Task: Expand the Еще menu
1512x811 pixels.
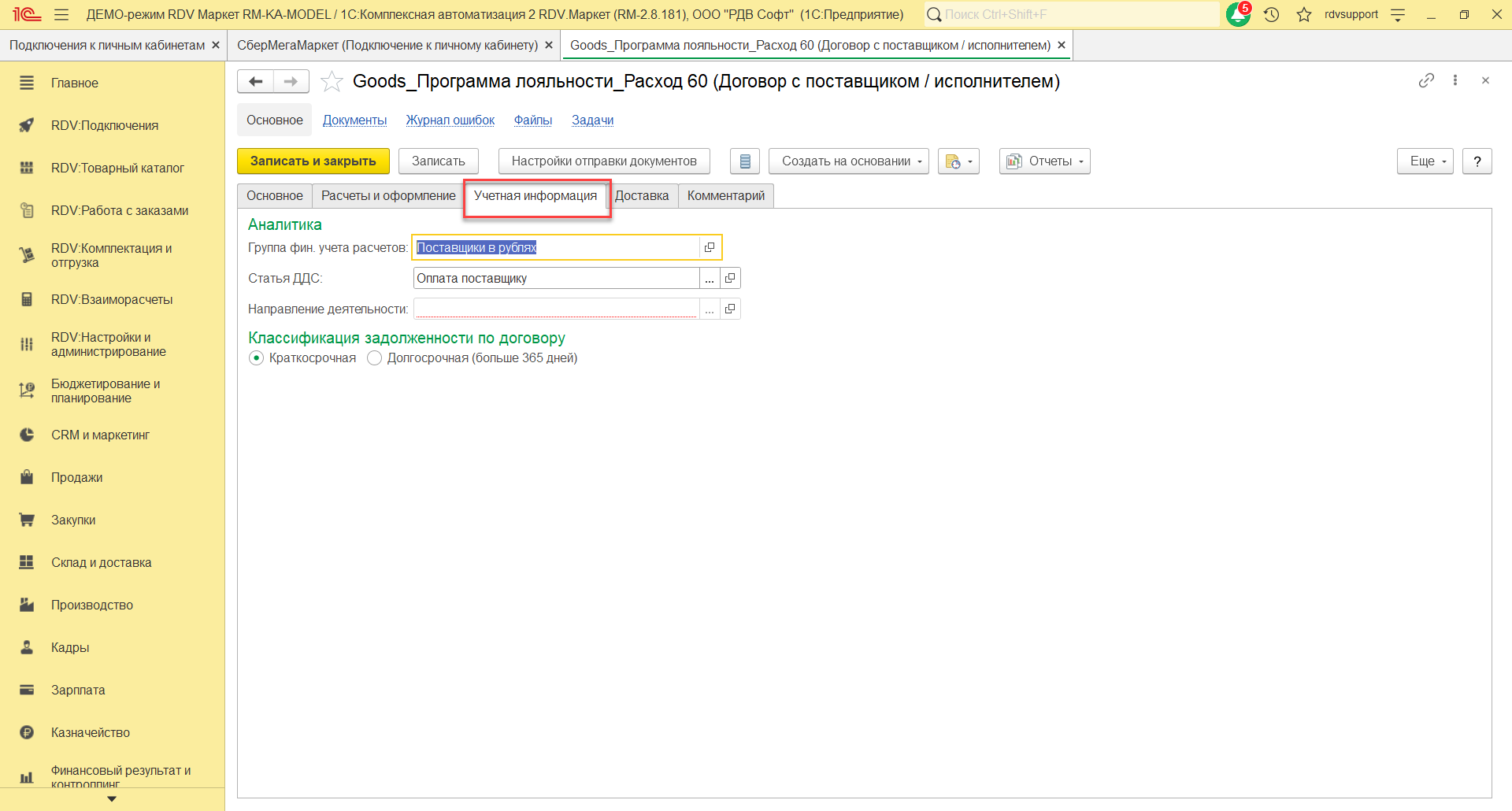Action: 1425,161
